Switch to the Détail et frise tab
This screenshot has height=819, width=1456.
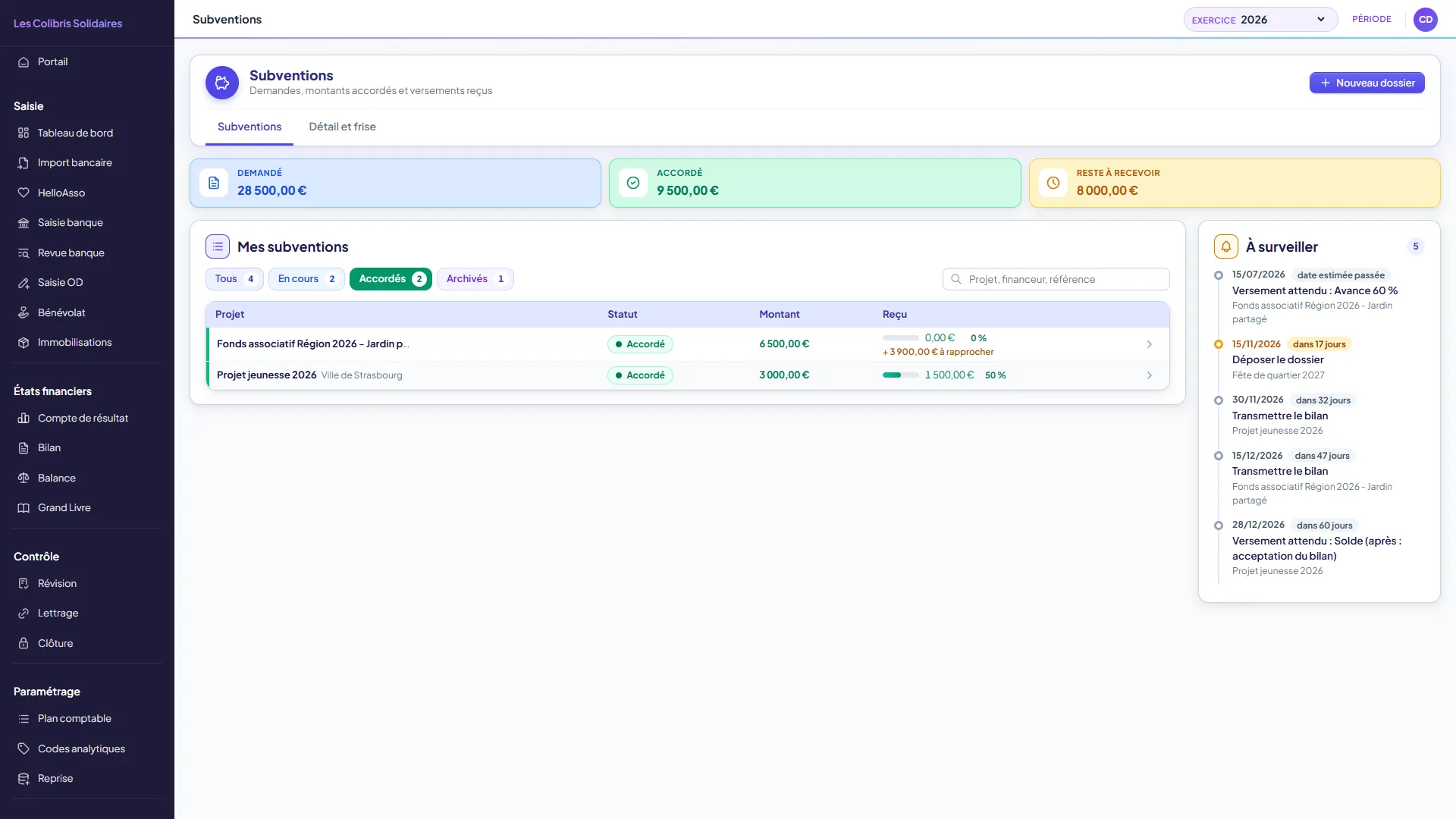(342, 127)
